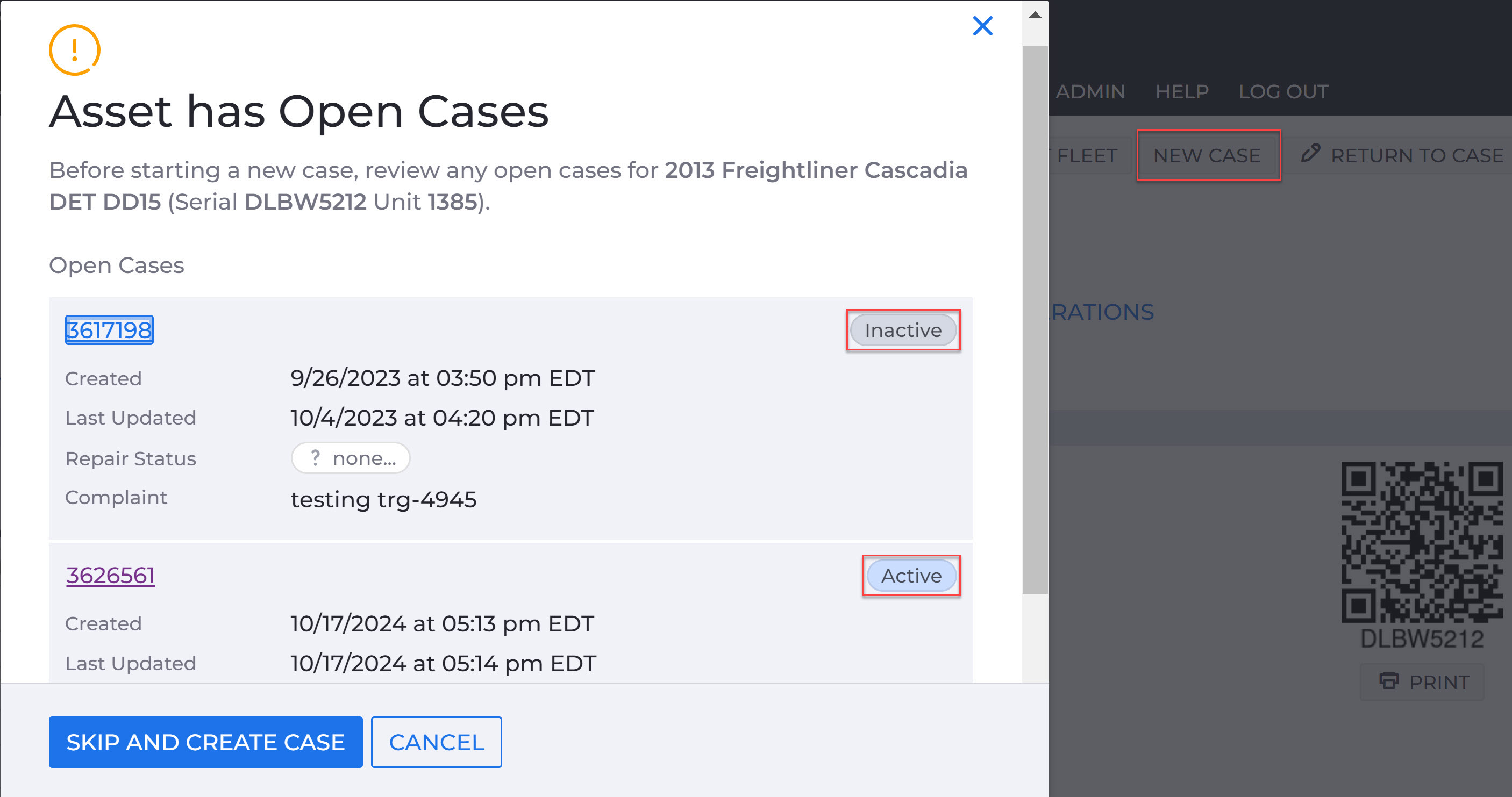
Task: Click the dialog vertical scrollbar thumb
Action: point(1035,320)
